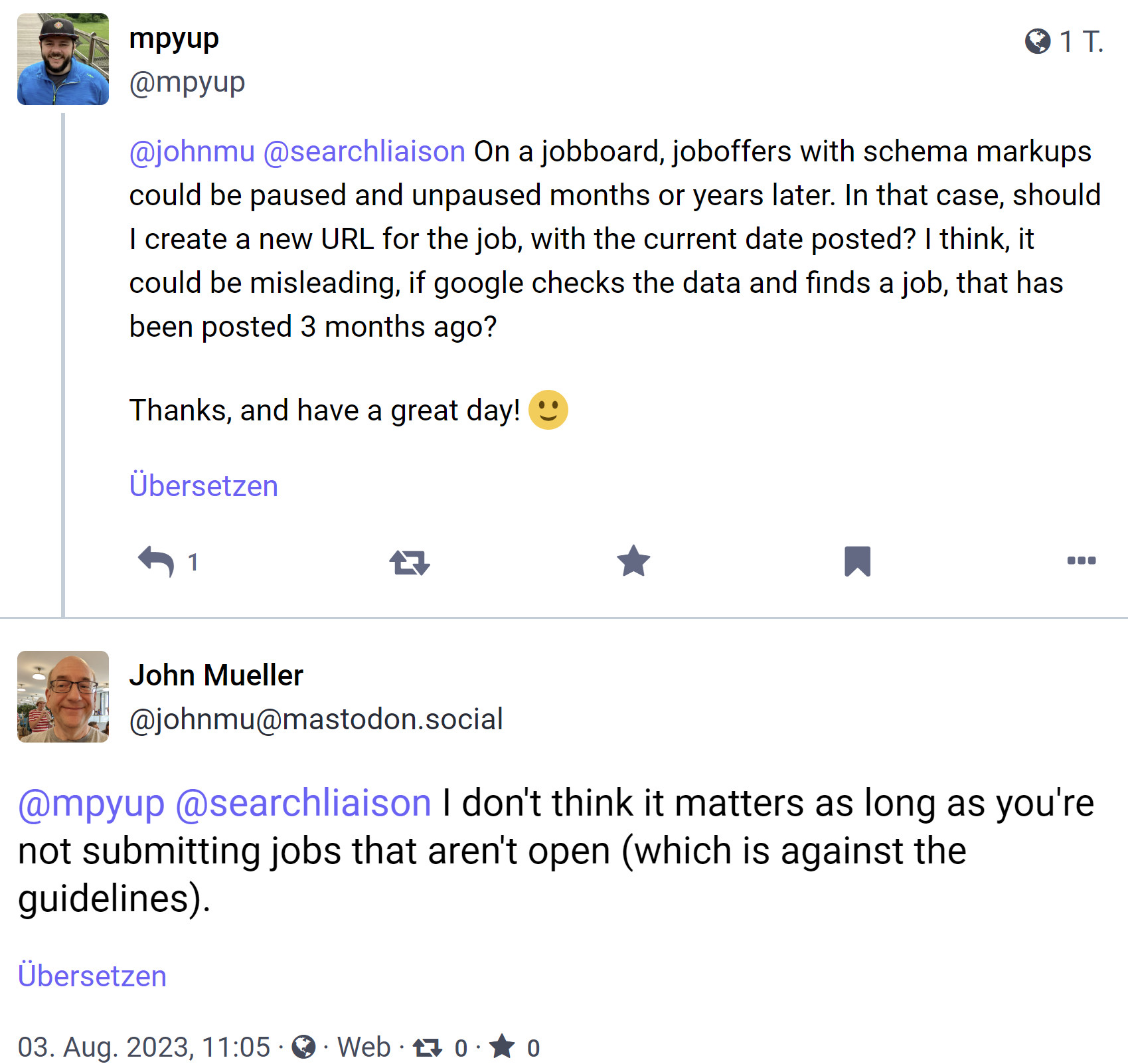The width and height of the screenshot is (1128, 1064).
Task: Translate John Mueller's reply via Übersetzen
Action: (92, 975)
